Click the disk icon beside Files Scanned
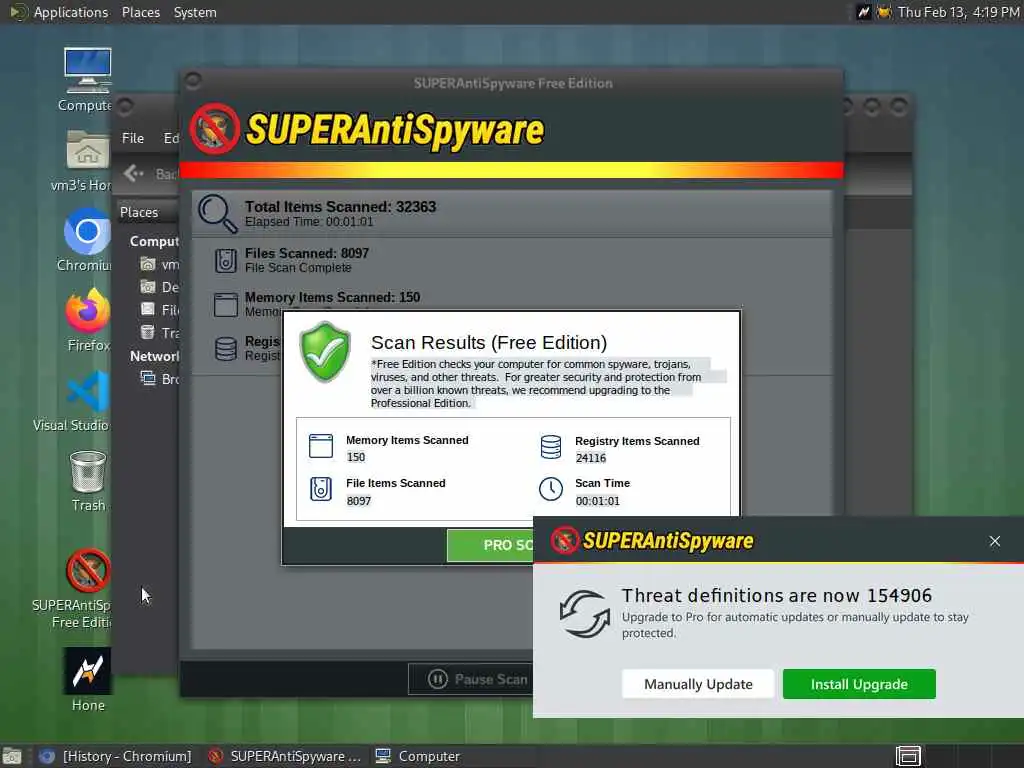The height and width of the screenshot is (768, 1024). pos(225,260)
